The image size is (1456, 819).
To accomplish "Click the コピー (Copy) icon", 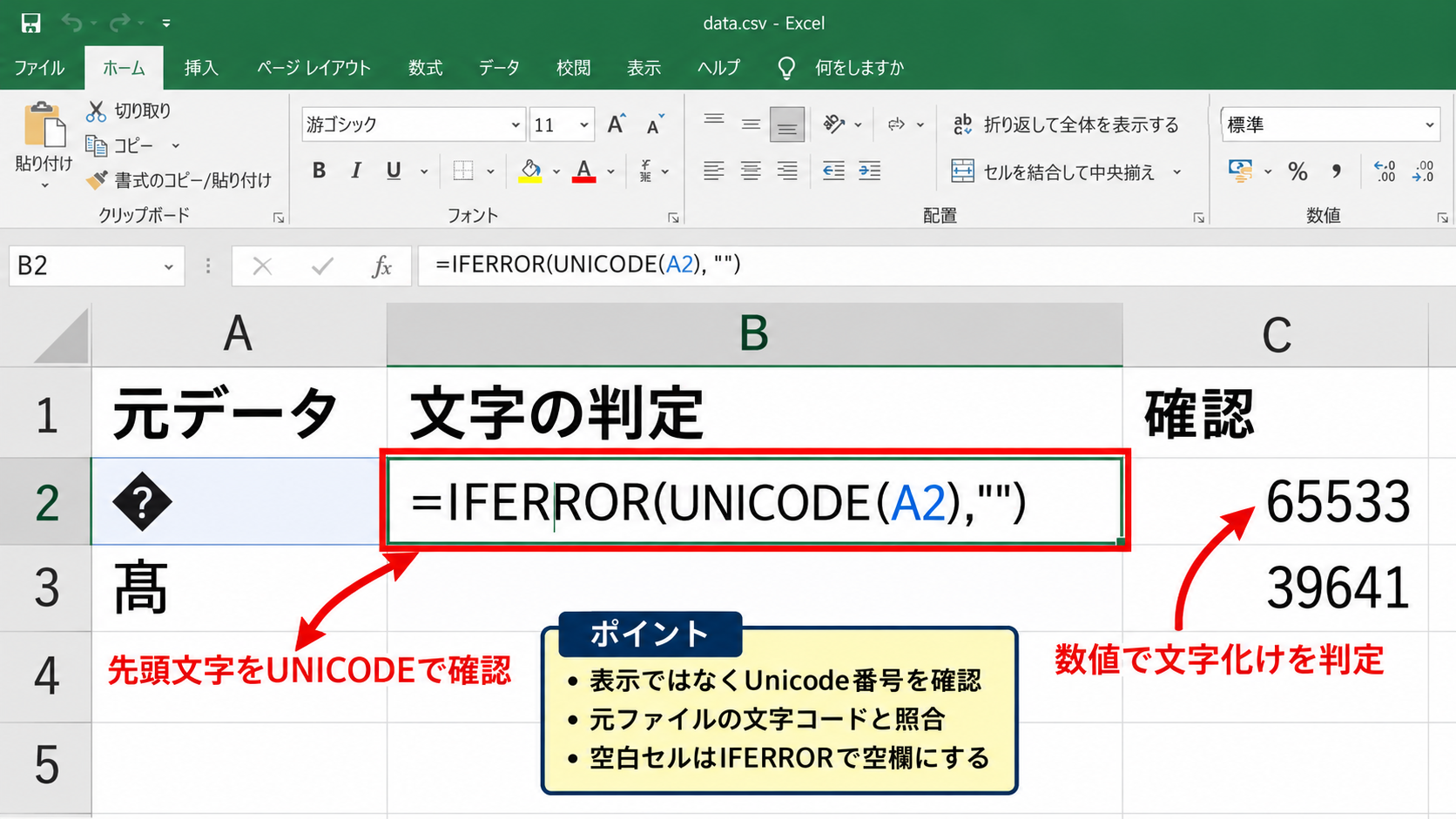I will [x=96, y=145].
